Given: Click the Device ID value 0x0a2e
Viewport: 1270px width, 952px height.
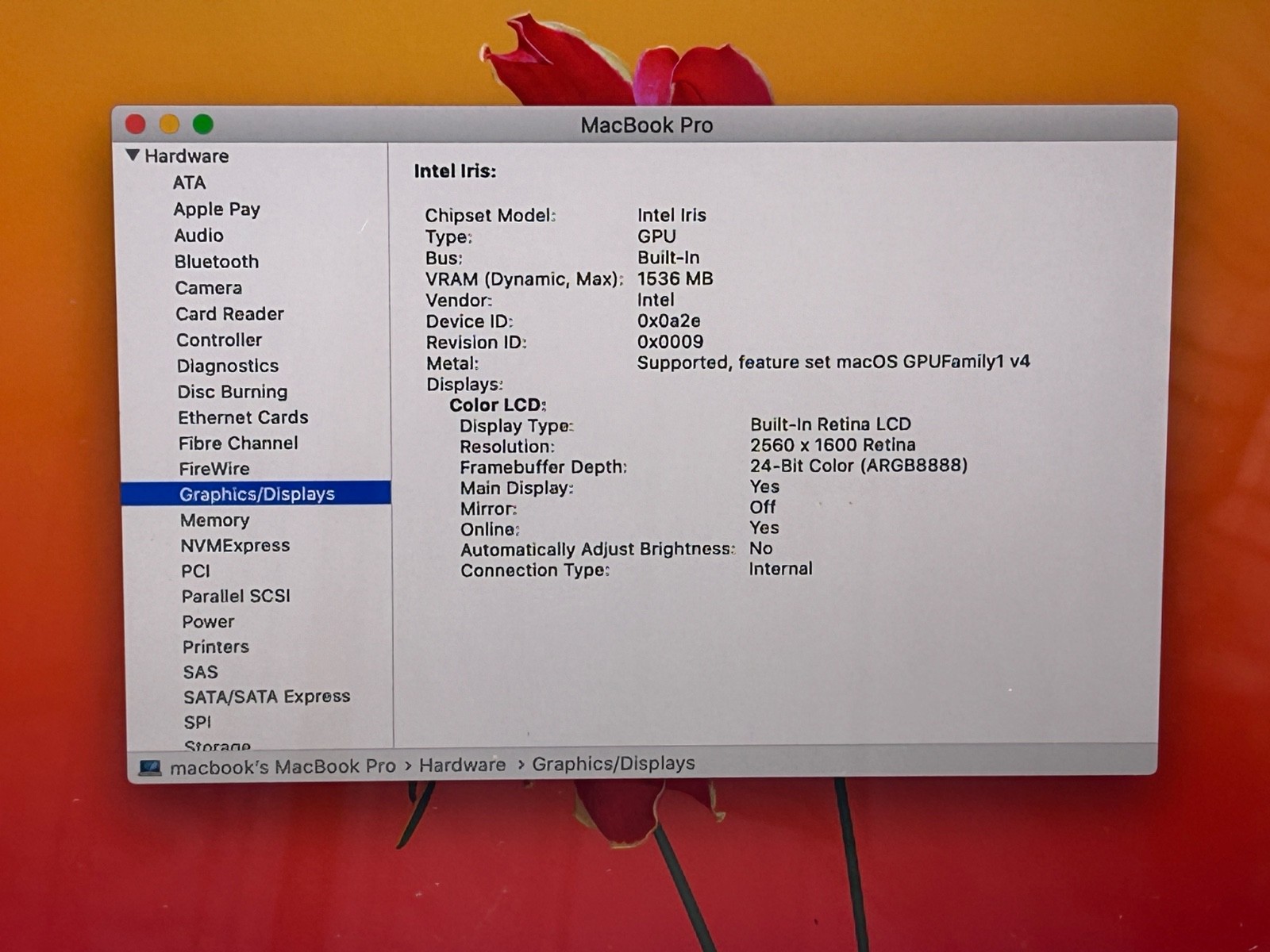Looking at the screenshot, I should [669, 321].
